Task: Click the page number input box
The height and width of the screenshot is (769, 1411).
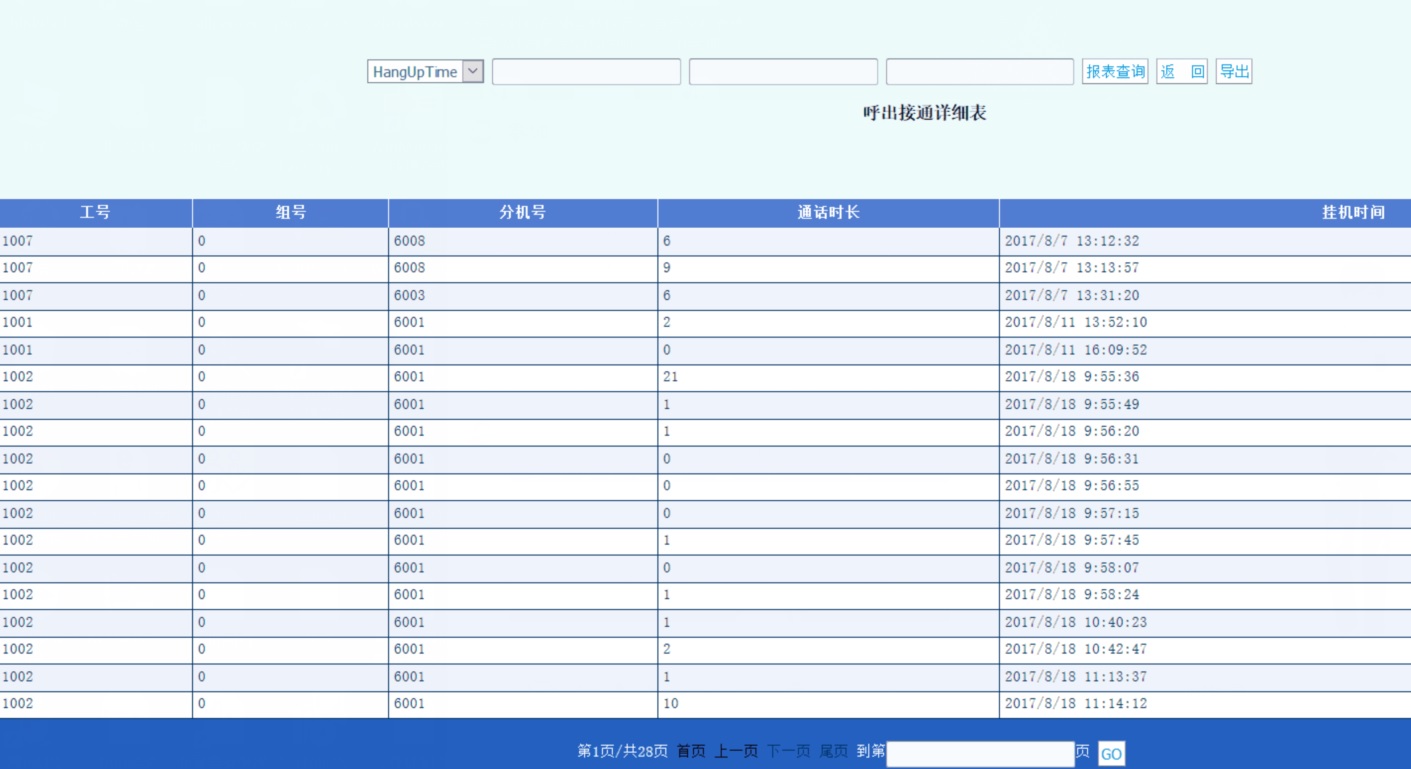Action: tap(980, 753)
